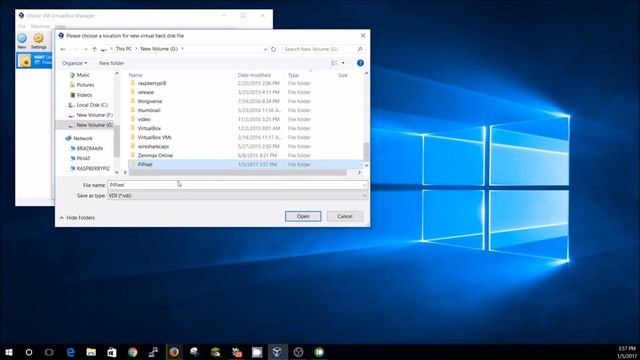640x360 pixels.
Task: Click the Open button
Action: [x=303, y=216]
